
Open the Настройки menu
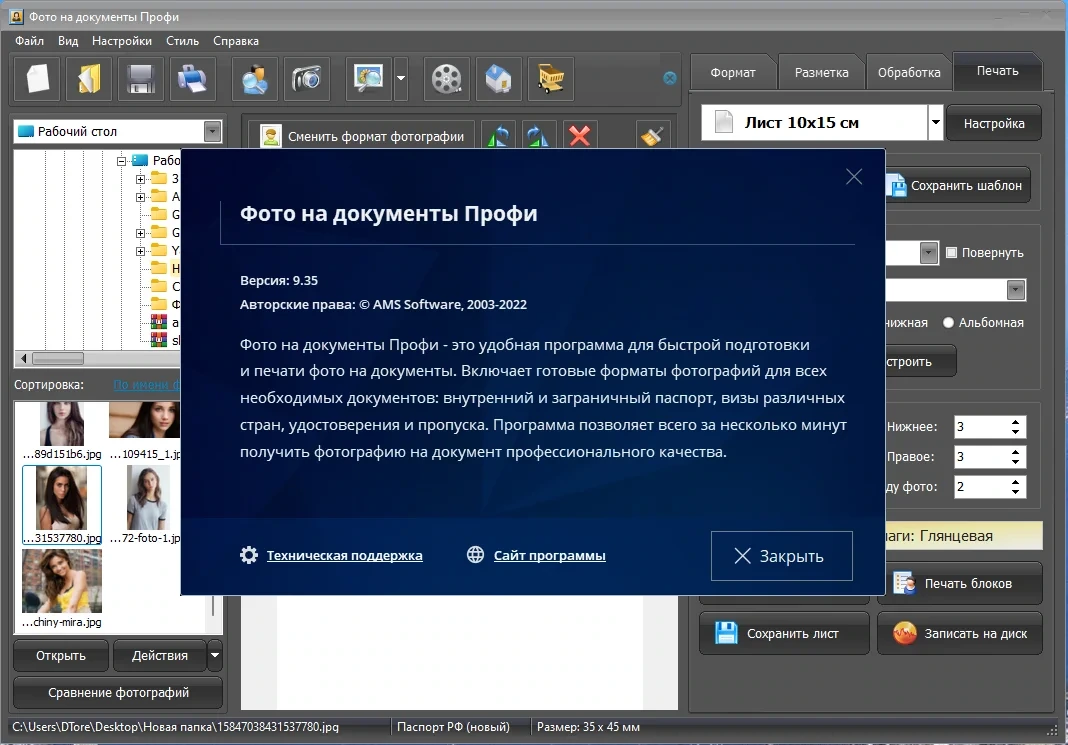pyautogui.click(x=122, y=41)
